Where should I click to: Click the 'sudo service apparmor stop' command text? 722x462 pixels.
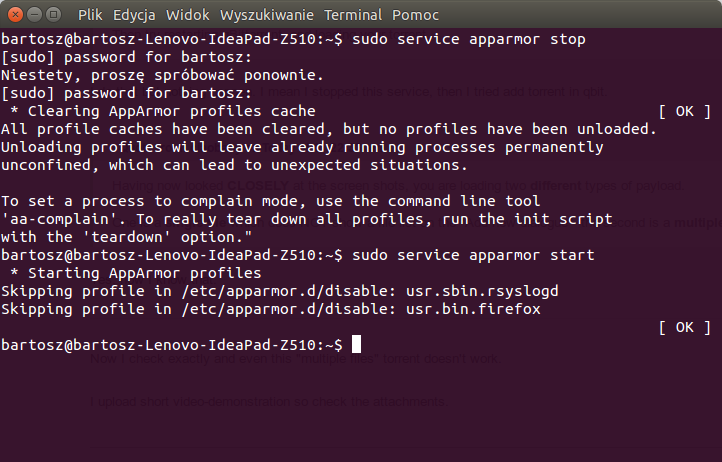coord(469,39)
